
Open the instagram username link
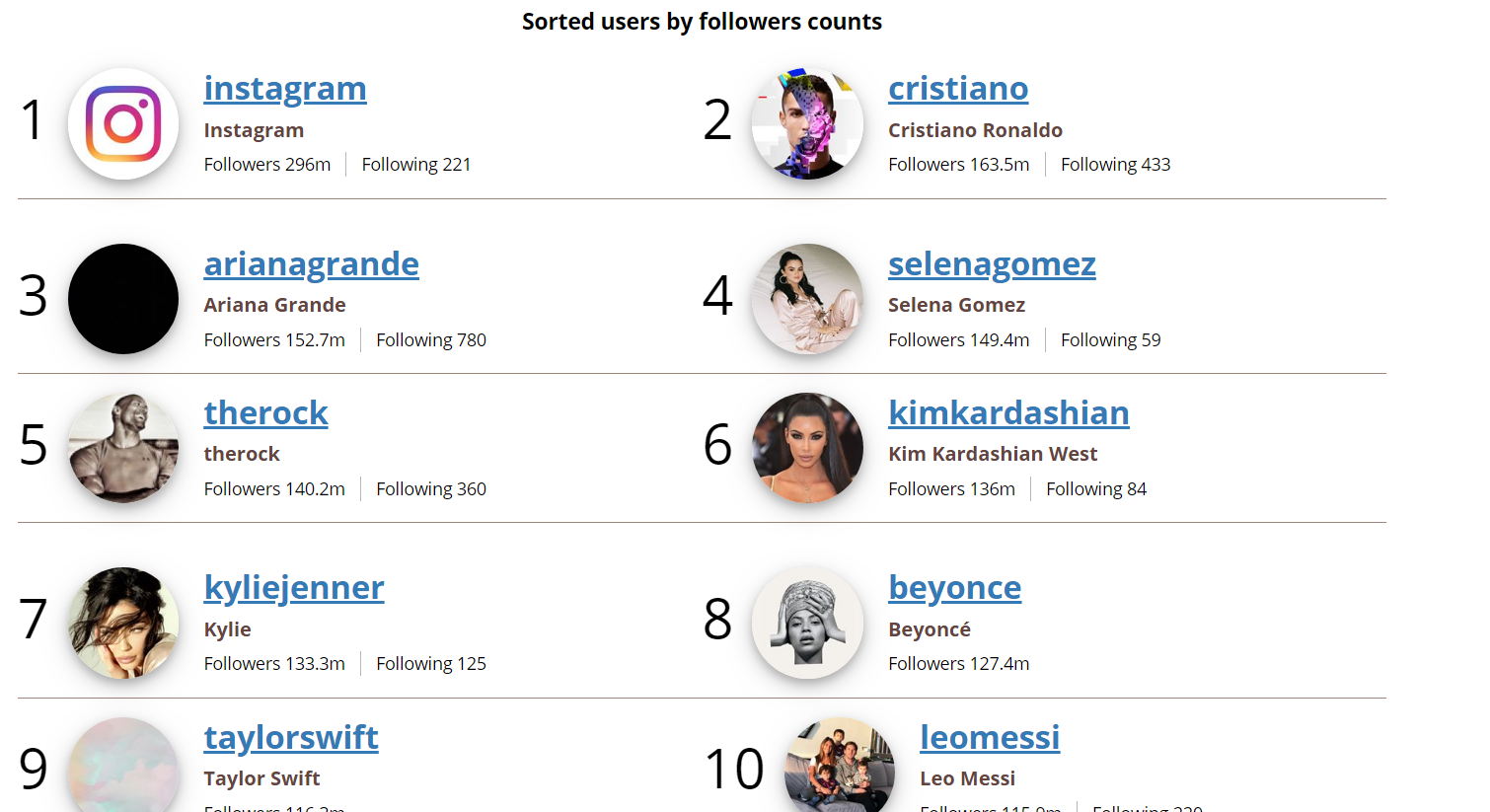[285, 89]
